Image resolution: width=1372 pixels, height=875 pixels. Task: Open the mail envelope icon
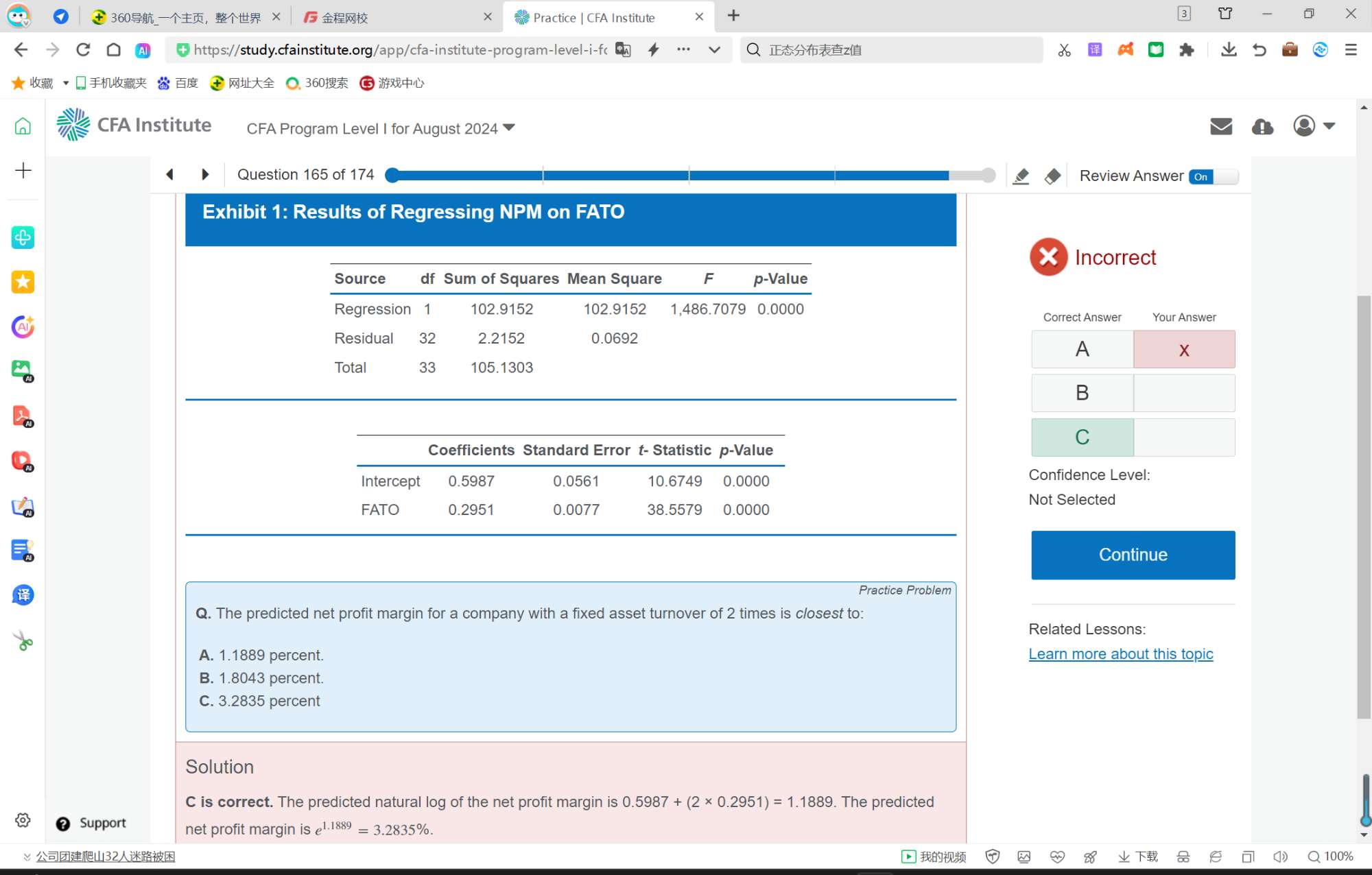[x=1220, y=126]
